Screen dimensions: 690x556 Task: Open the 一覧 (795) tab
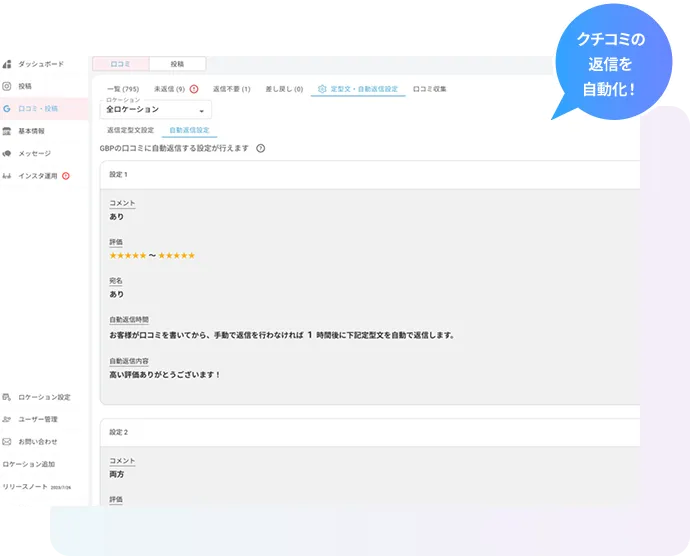tap(123, 89)
